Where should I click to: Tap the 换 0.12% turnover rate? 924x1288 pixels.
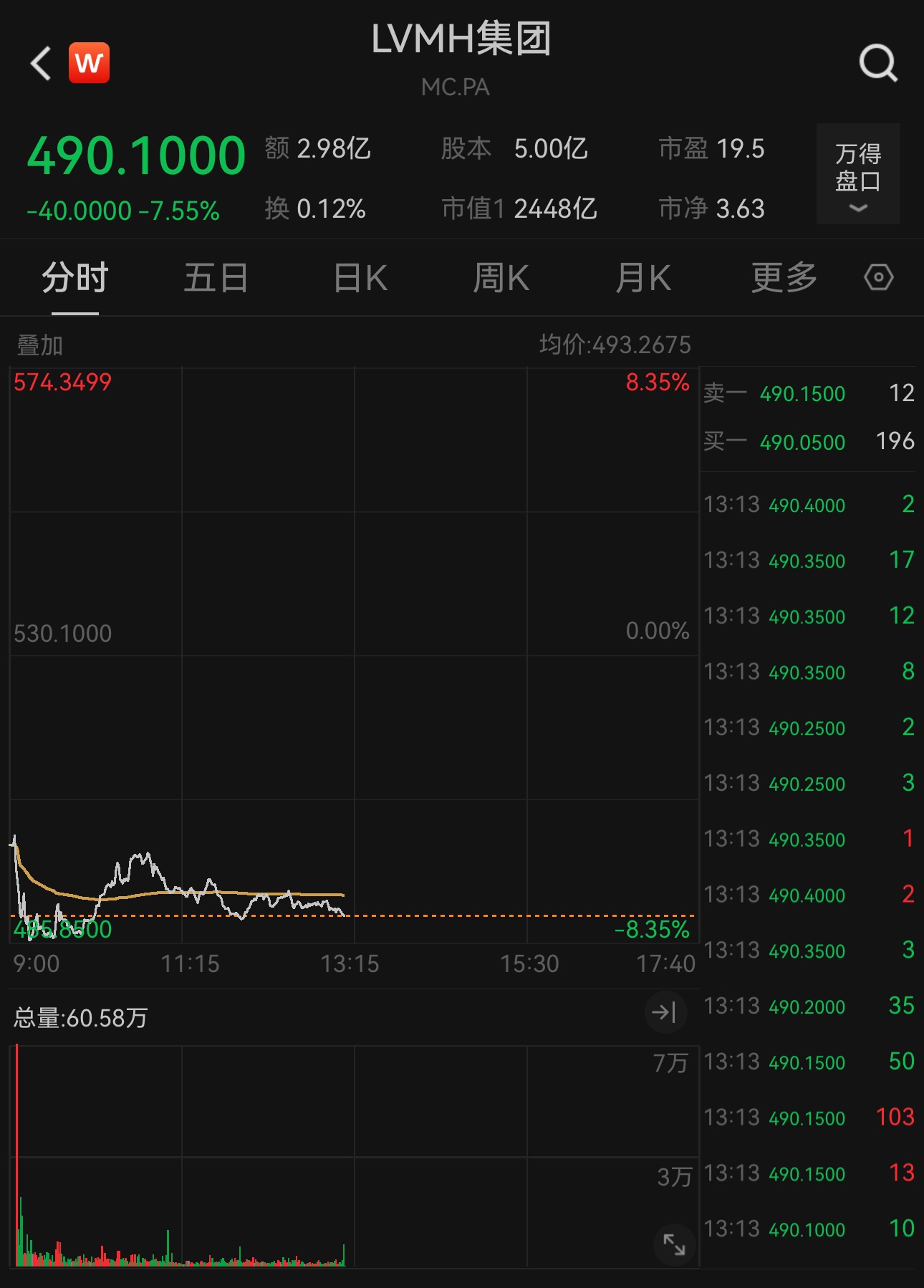315,209
